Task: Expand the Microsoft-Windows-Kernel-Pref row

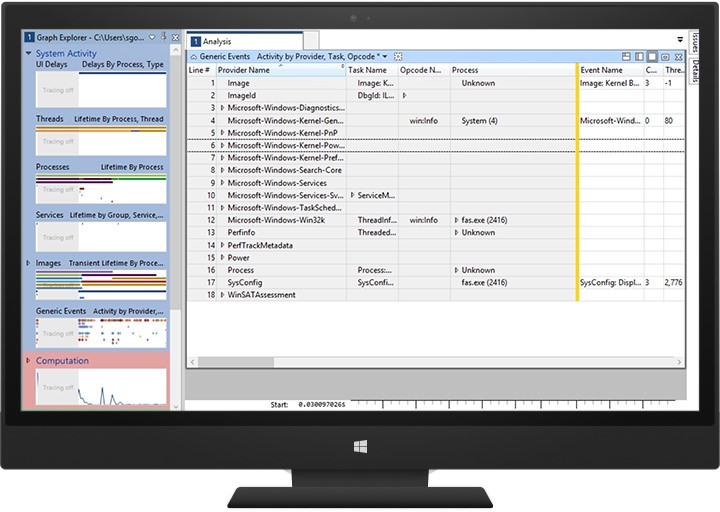Action: point(223,158)
